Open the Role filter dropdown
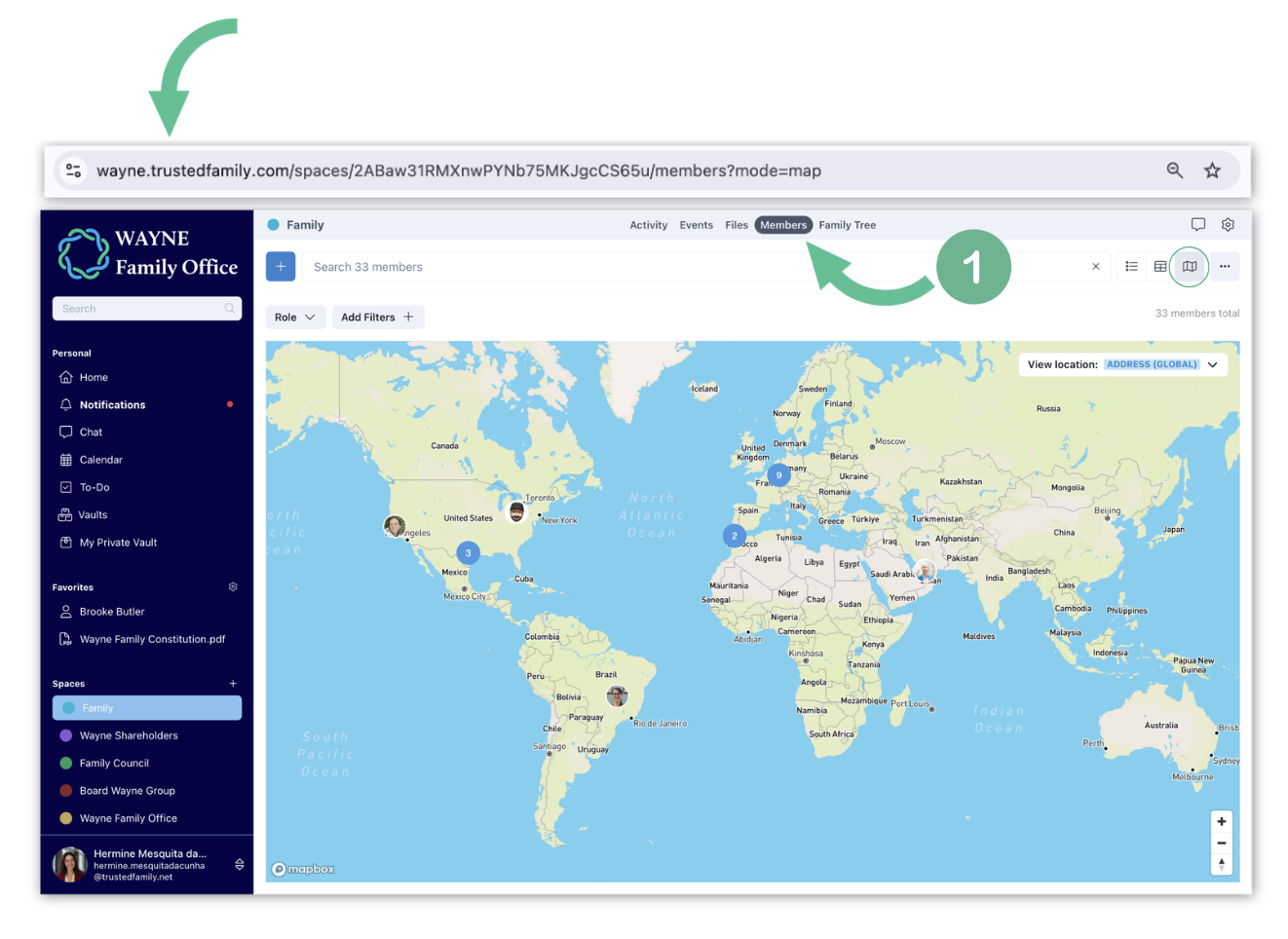Image resolution: width=1288 pixels, height=939 pixels. pos(295,318)
